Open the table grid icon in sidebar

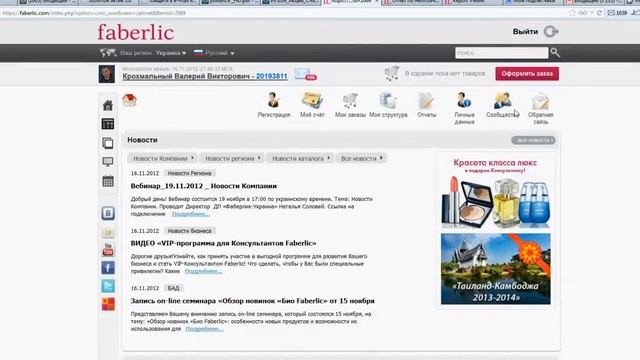108,124
